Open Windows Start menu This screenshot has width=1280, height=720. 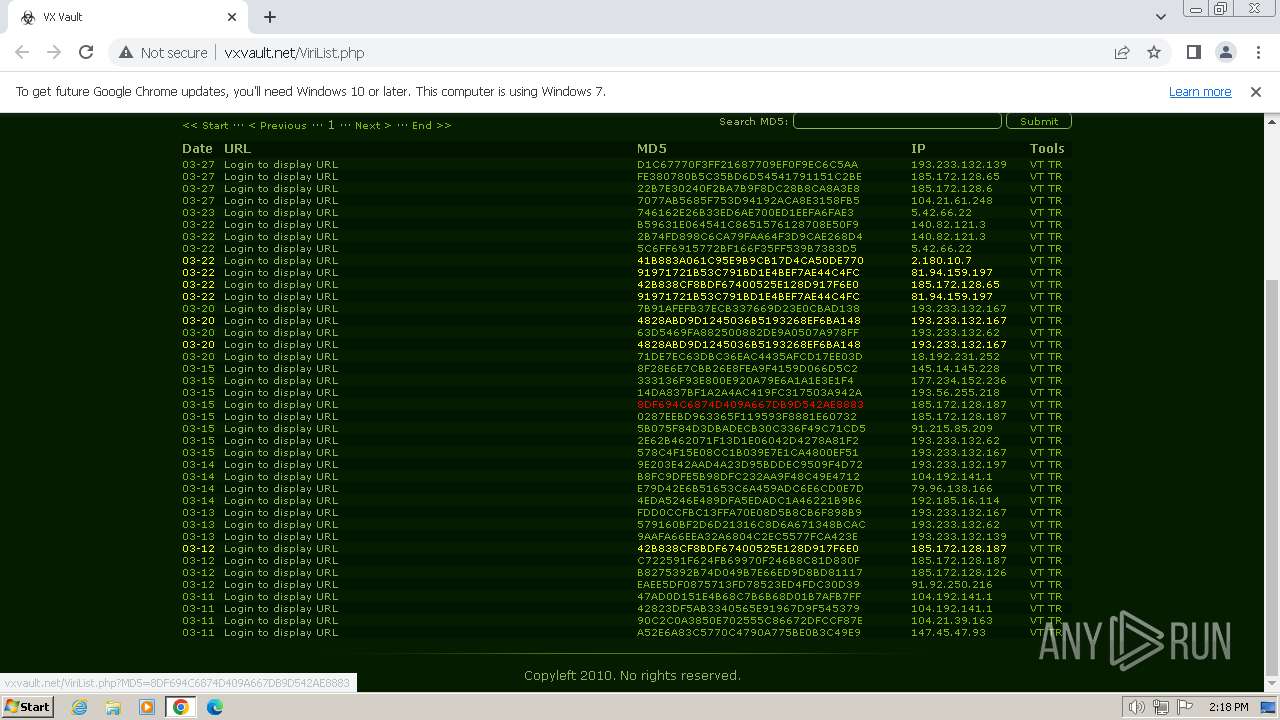click(27, 707)
